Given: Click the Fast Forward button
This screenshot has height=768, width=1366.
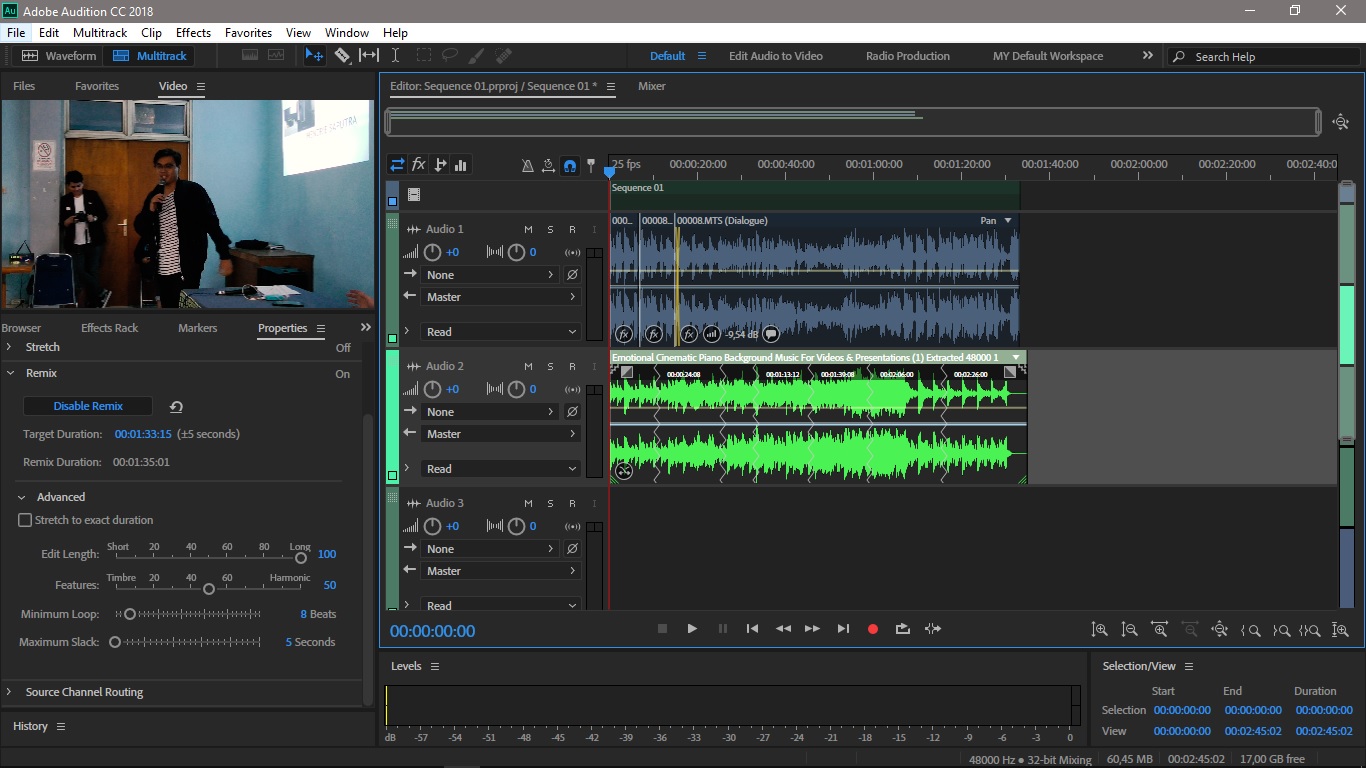Looking at the screenshot, I should (812, 629).
